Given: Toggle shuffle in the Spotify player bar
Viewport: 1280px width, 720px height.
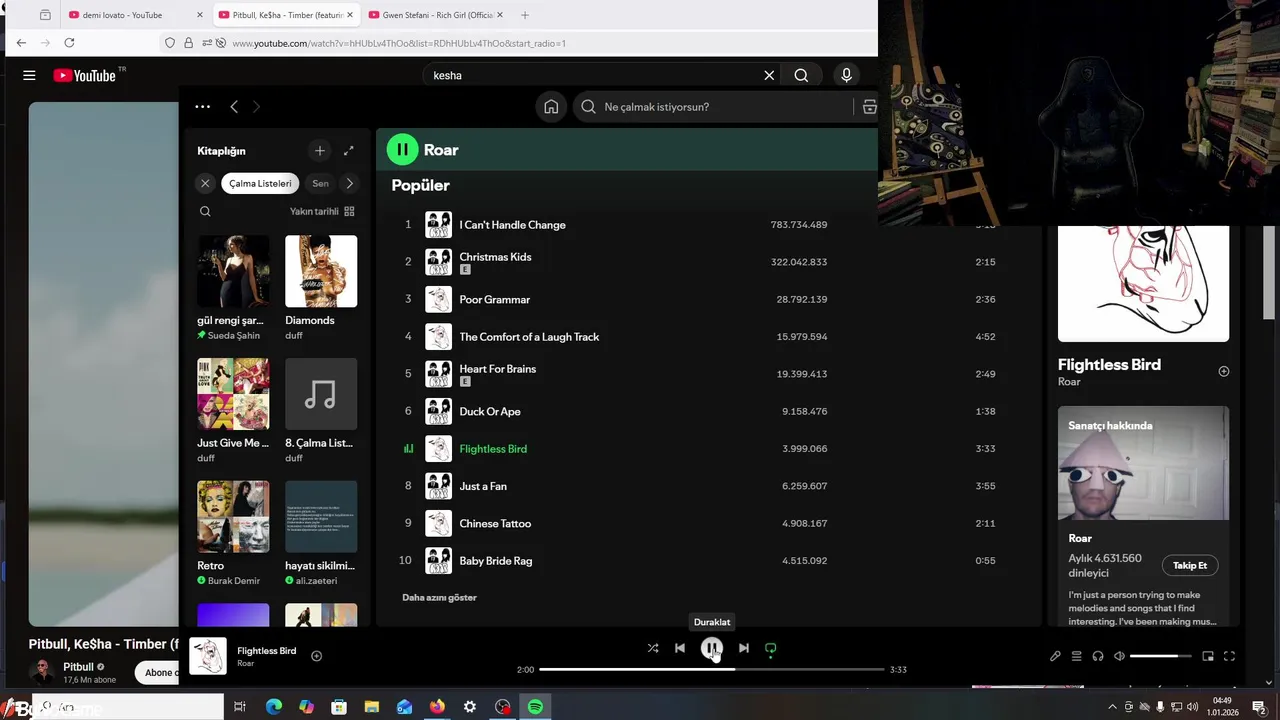Looking at the screenshot, I should click(x=653, y=648).
